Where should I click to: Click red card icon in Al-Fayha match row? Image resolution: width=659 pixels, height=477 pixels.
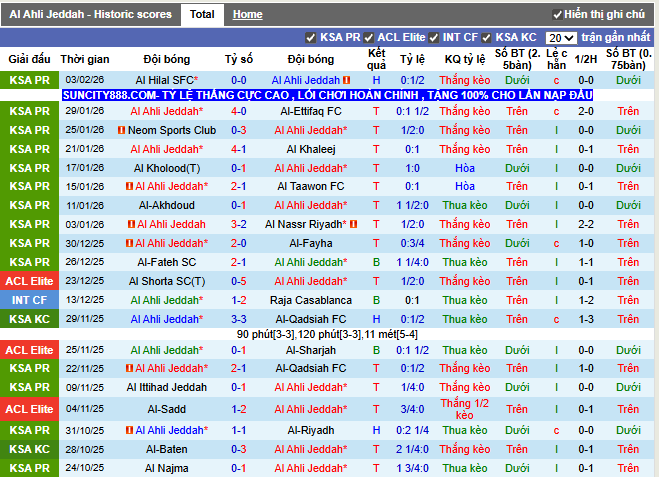(x=129, y=243)
